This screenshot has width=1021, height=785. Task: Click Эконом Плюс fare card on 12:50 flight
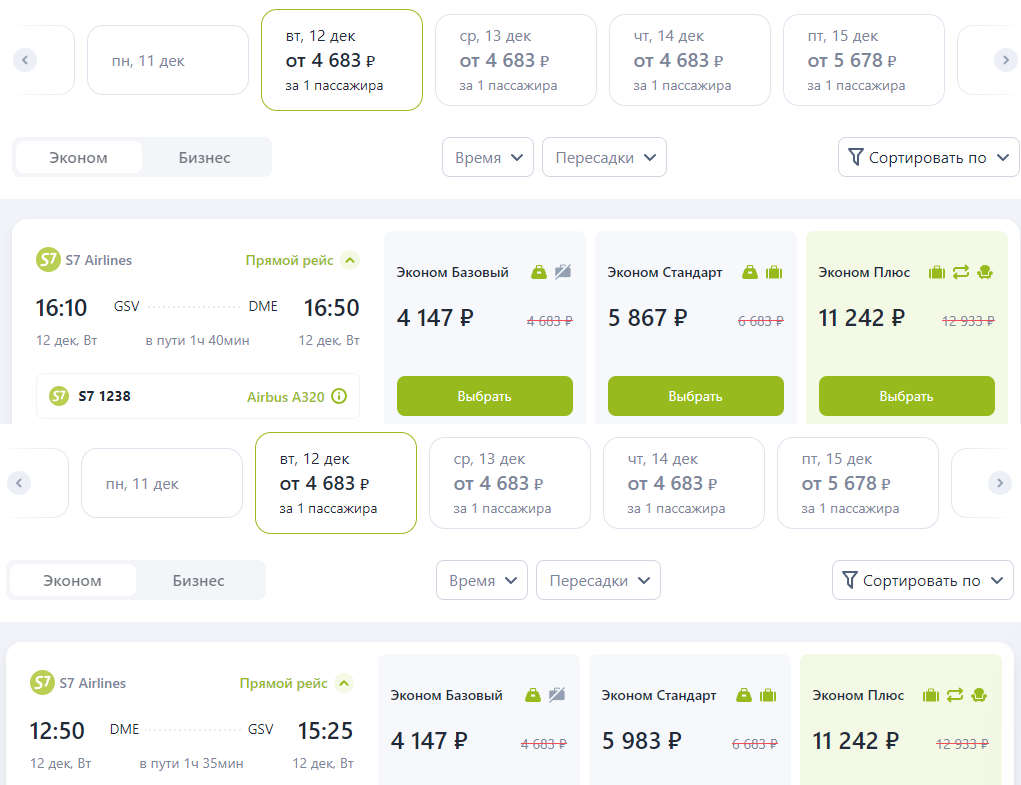tap(901, 719)
